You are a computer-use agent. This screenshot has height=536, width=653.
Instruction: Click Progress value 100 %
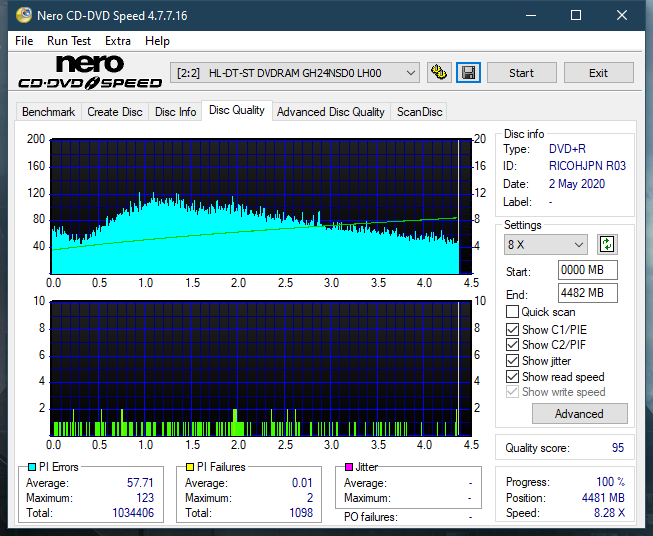611,482
